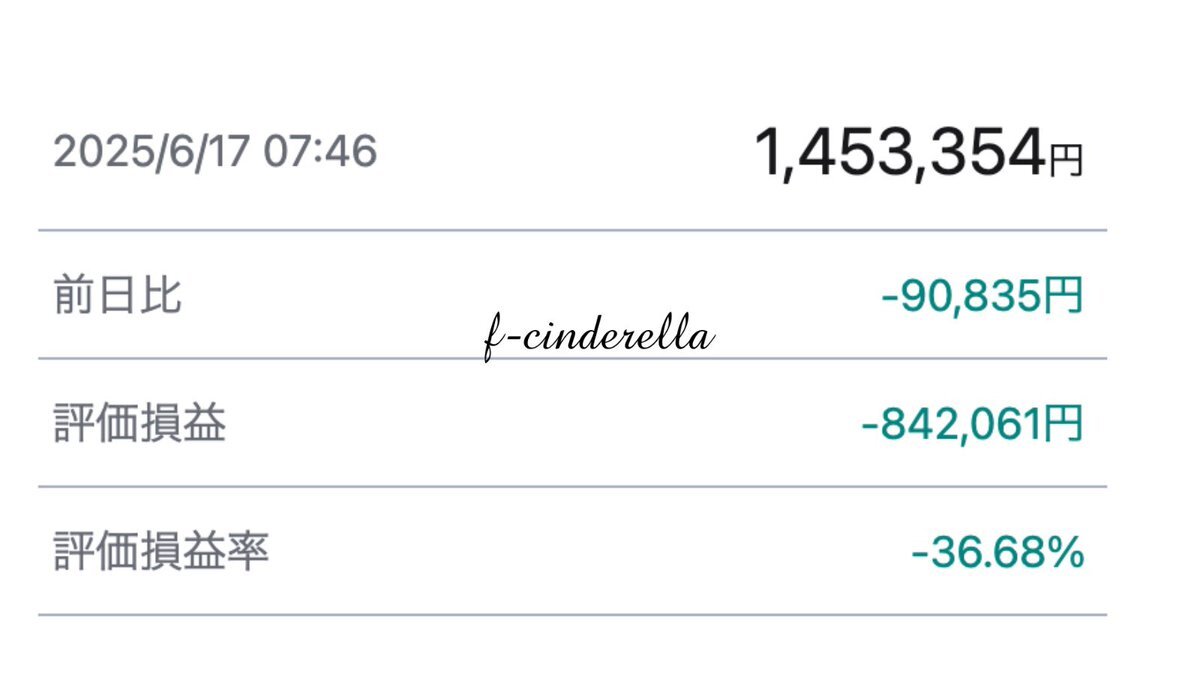The image size is (1200, 675).
Task: Click divider line beneath the 前日比 row
Action: (x=573, y=358)
